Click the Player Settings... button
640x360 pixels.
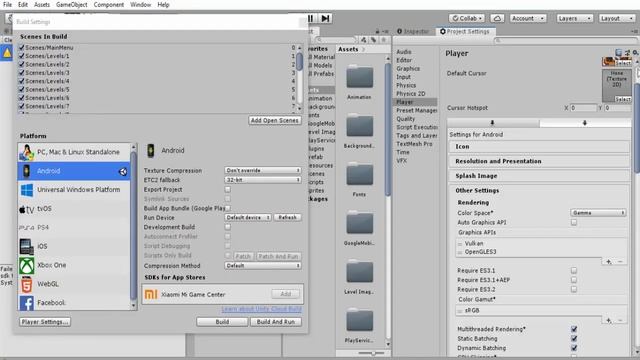[44, 322]
